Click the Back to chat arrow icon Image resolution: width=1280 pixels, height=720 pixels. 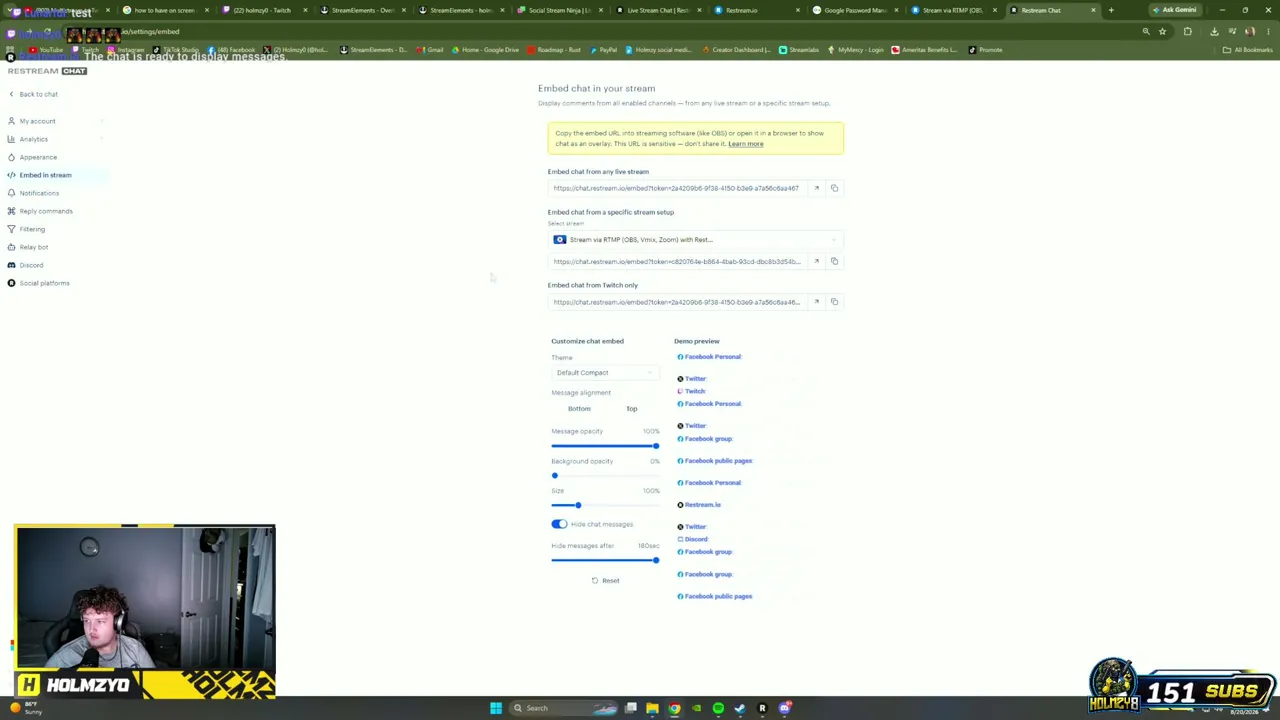pos(11,94)
